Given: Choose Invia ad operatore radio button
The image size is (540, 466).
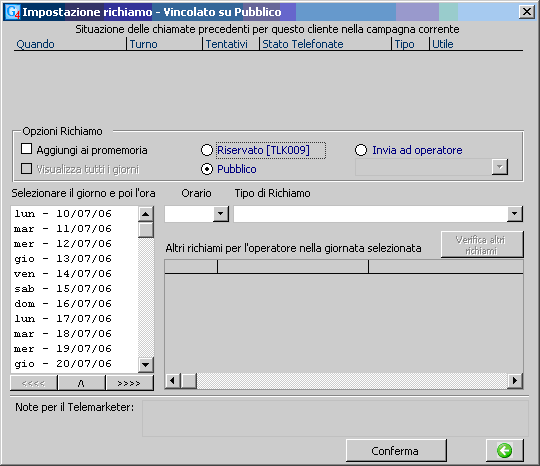Looking at the screenshot, I should (x=361, y=150).
